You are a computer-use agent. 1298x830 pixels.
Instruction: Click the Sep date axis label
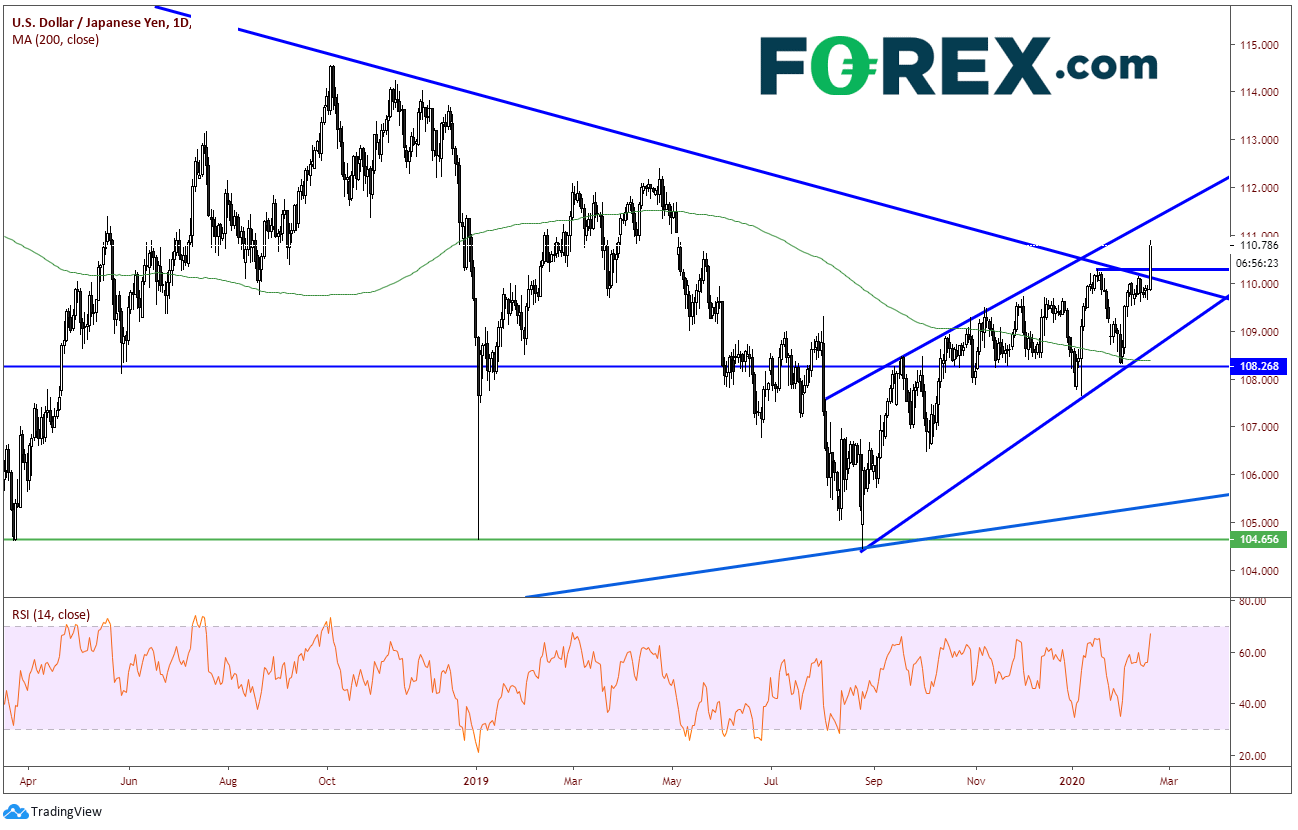(874, 782)
